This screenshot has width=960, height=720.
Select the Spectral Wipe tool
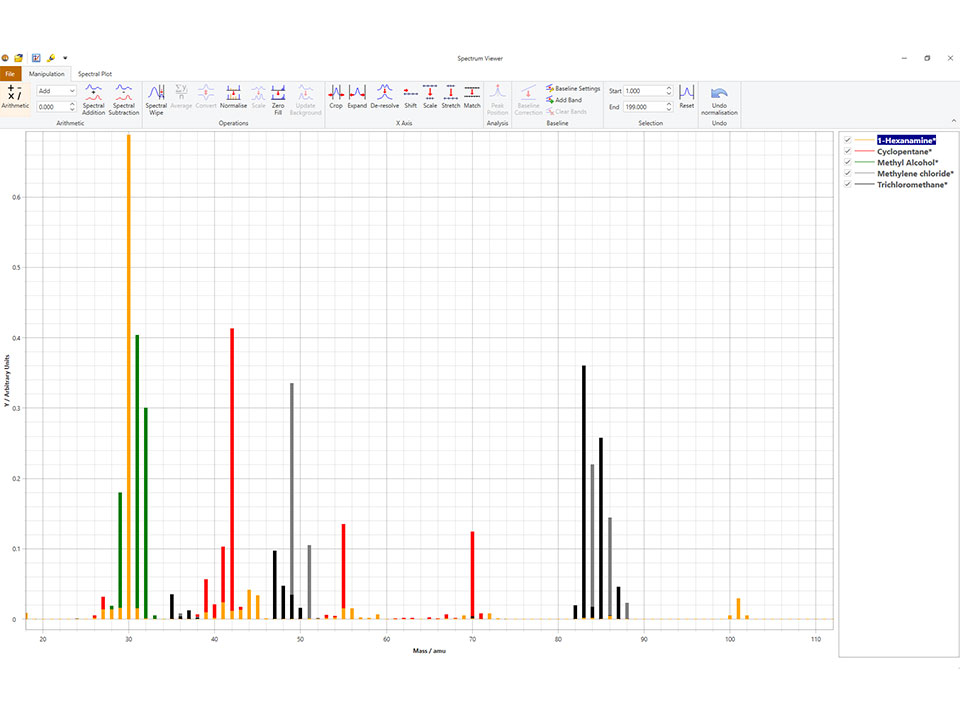[x=156, y=100]
